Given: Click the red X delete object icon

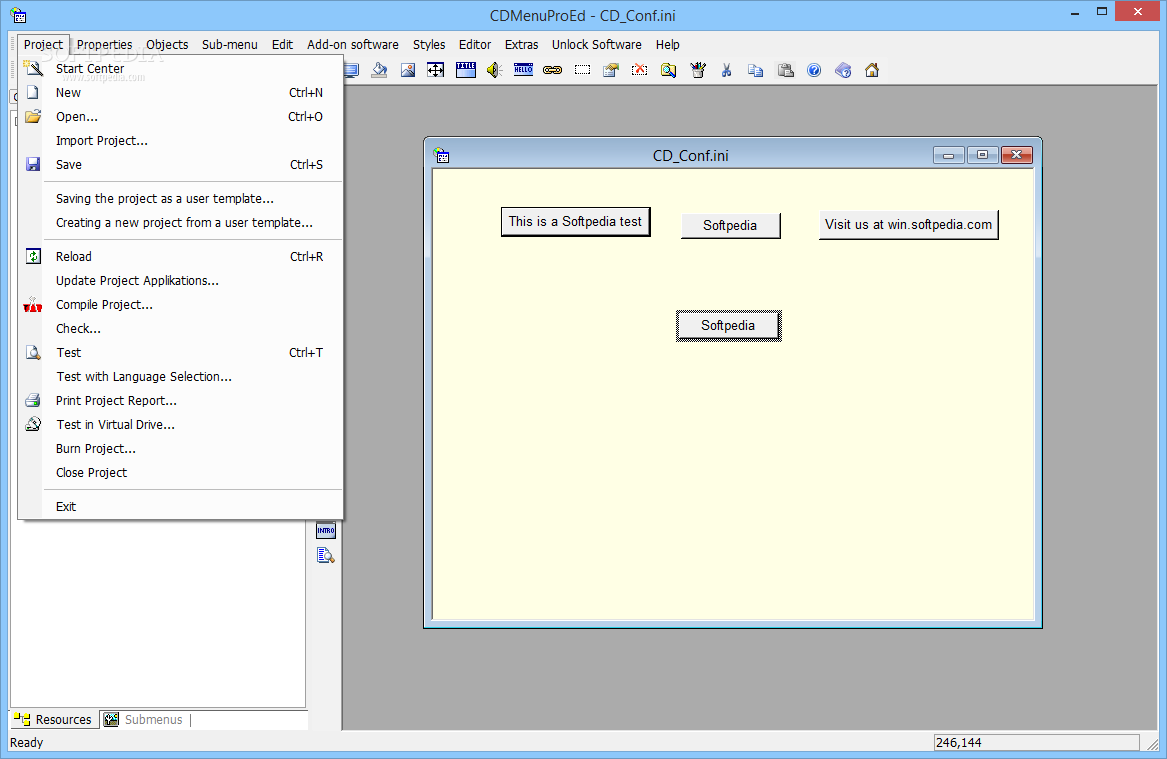Looking at the screenshot, I should [x=639, y=70].
